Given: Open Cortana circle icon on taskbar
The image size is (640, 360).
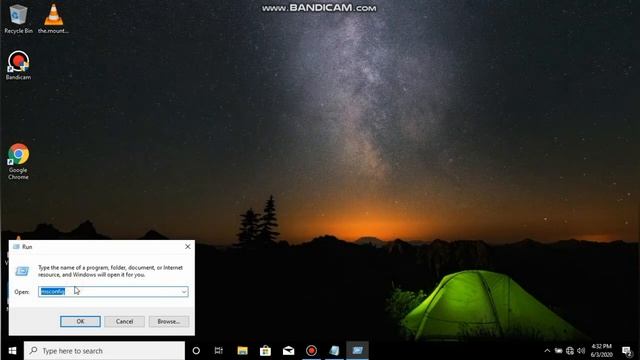Looking at the screenshot, I should tap(196, 351).
